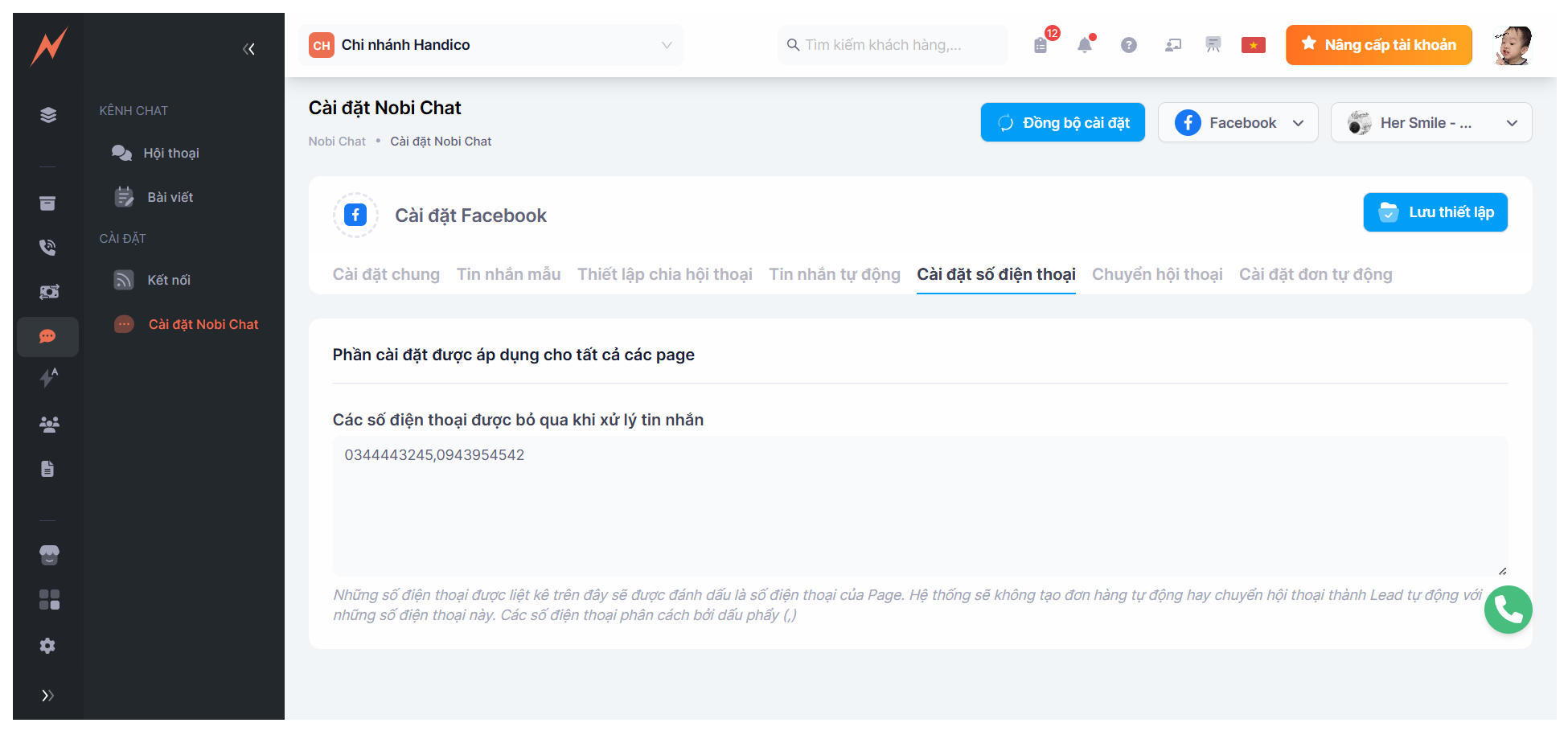Switch to the Tin nhắn mẫu tab

(508, 274)
